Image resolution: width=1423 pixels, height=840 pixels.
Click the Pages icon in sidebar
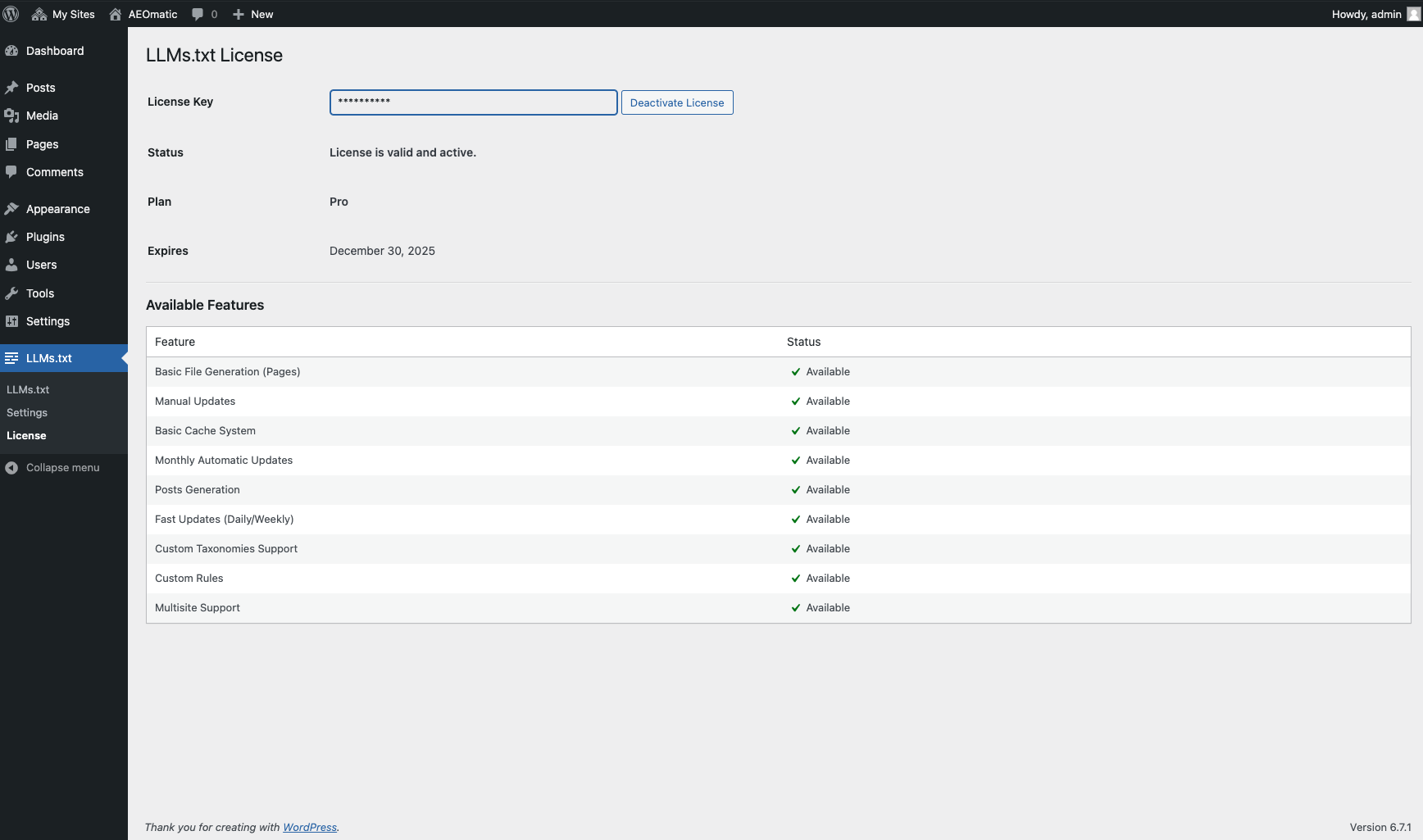11,144
